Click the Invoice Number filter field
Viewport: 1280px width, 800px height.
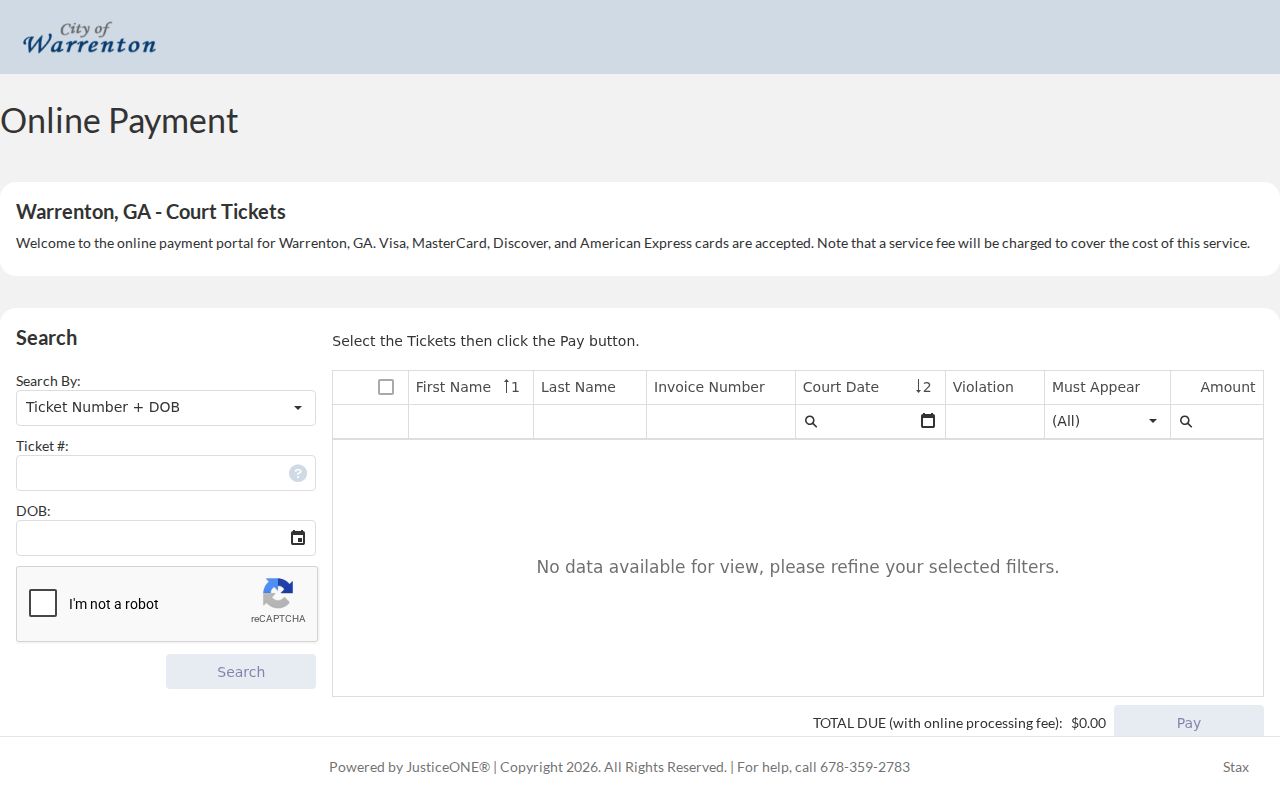coord(721,421)
